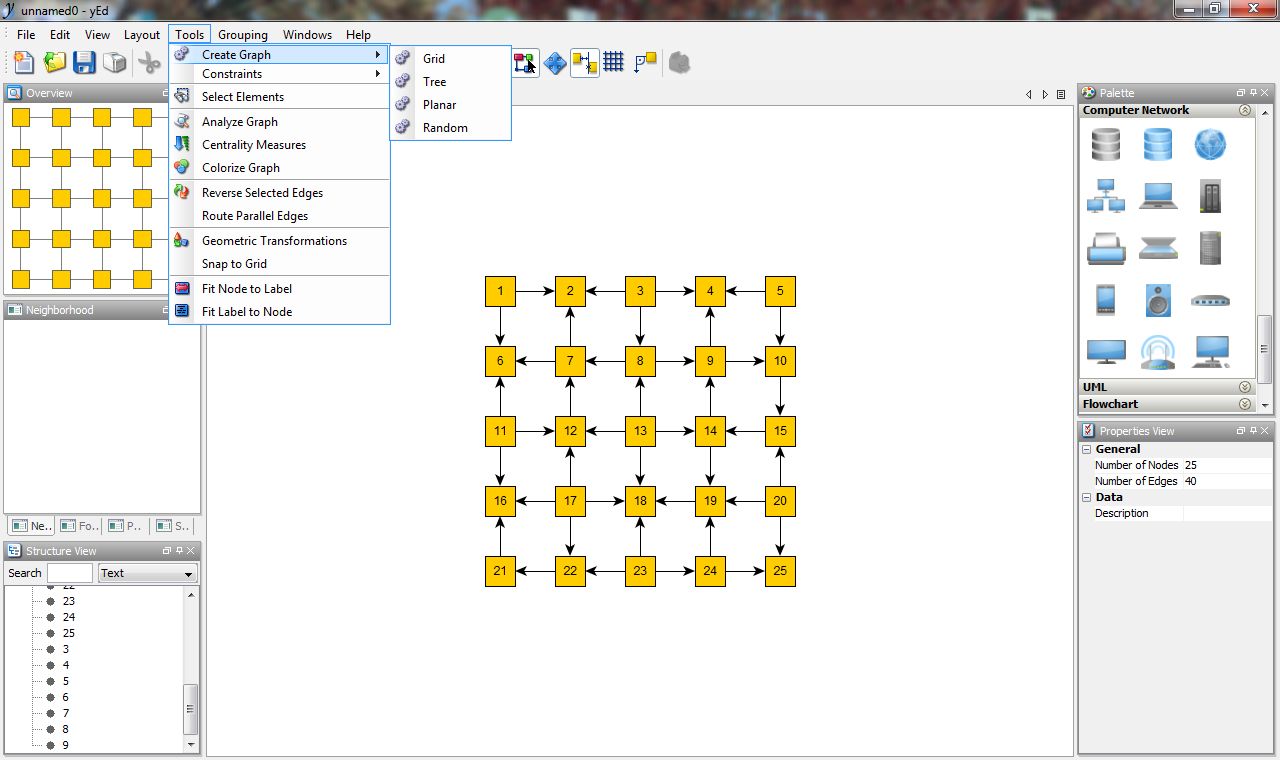Open the Help menu
1280x760 pixels.
point(358,35)
